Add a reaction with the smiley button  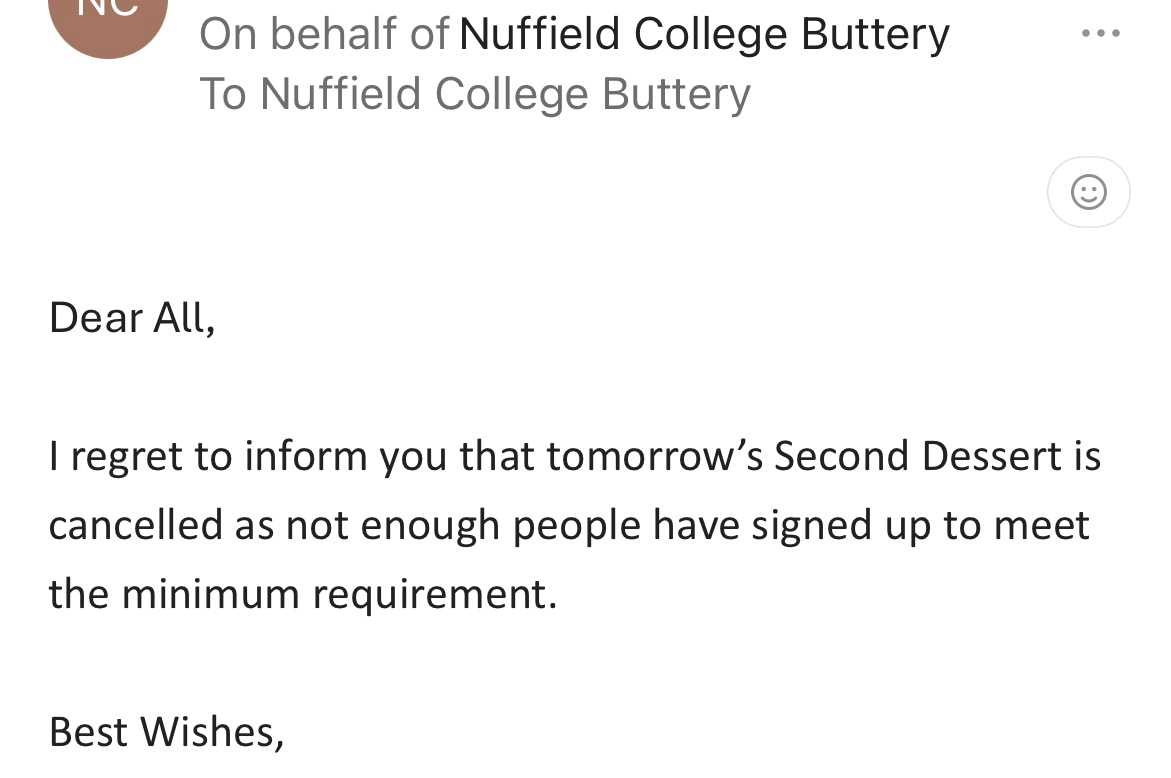click(x=1088, y=192)
